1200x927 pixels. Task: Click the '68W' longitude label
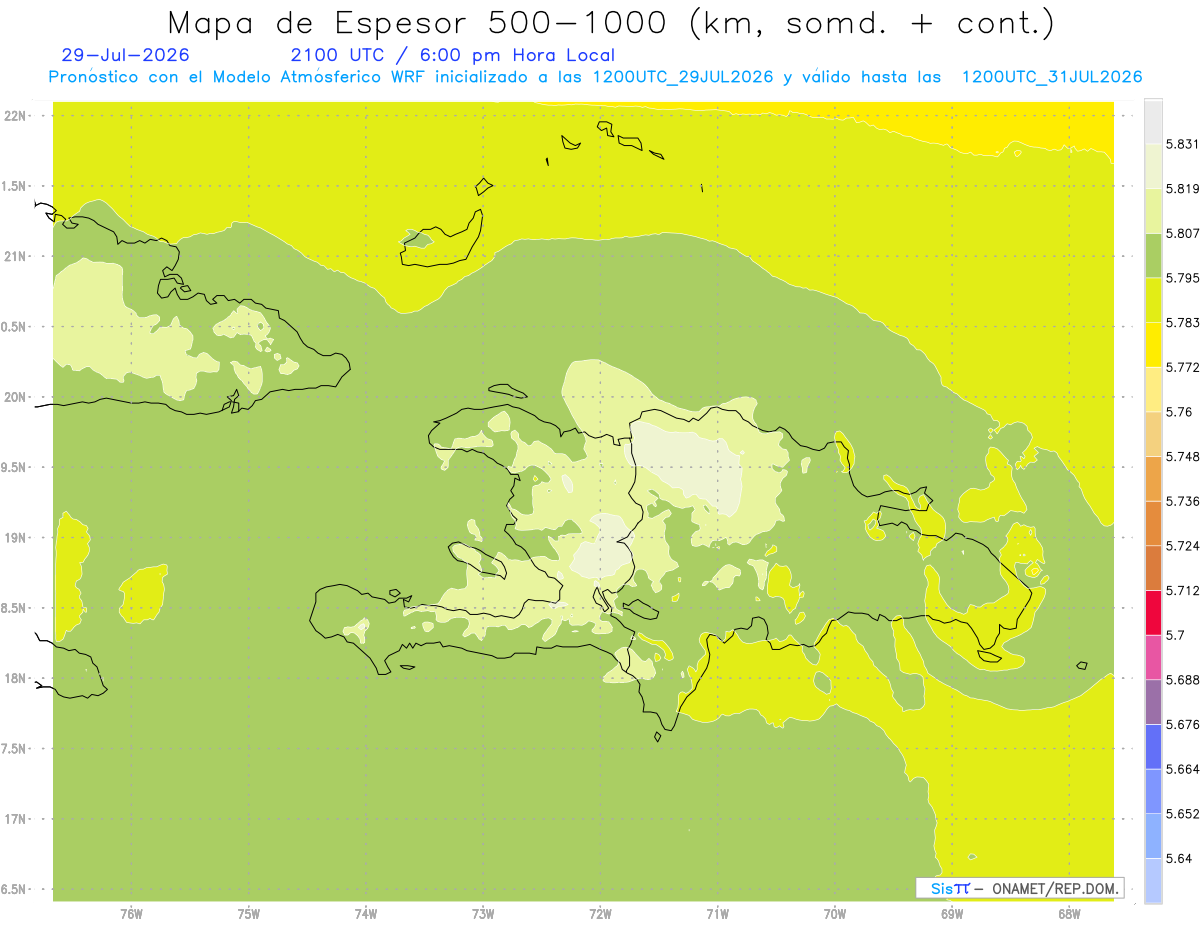(x=1069, y=914)
